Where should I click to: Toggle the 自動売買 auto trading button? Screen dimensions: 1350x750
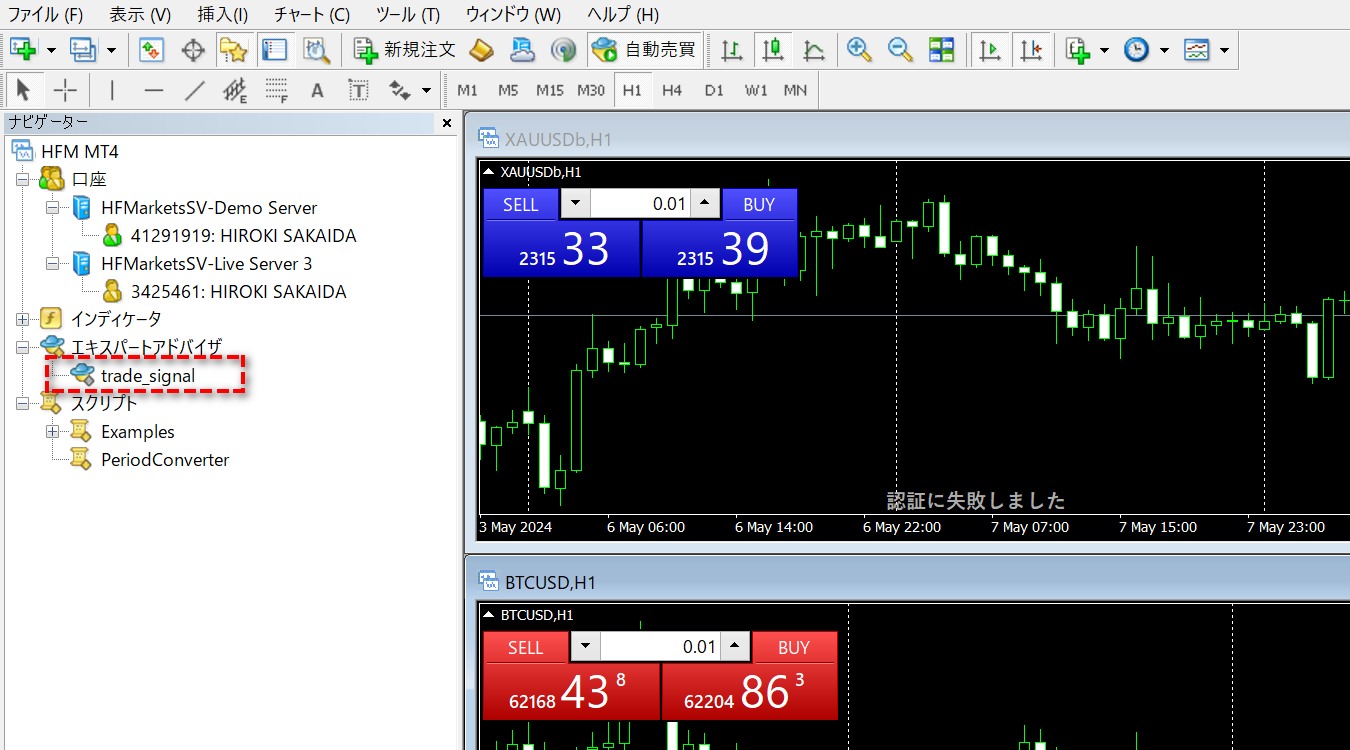click(643, 48)
